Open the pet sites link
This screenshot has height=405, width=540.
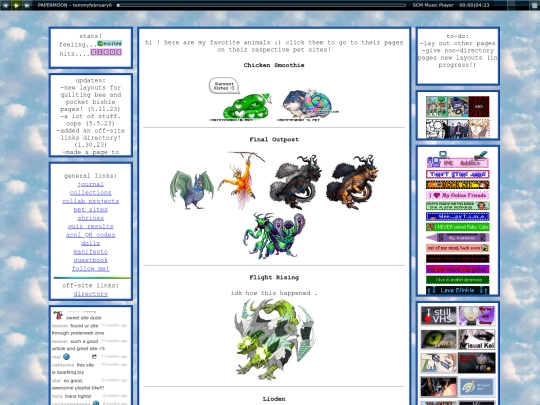[91, 209]
